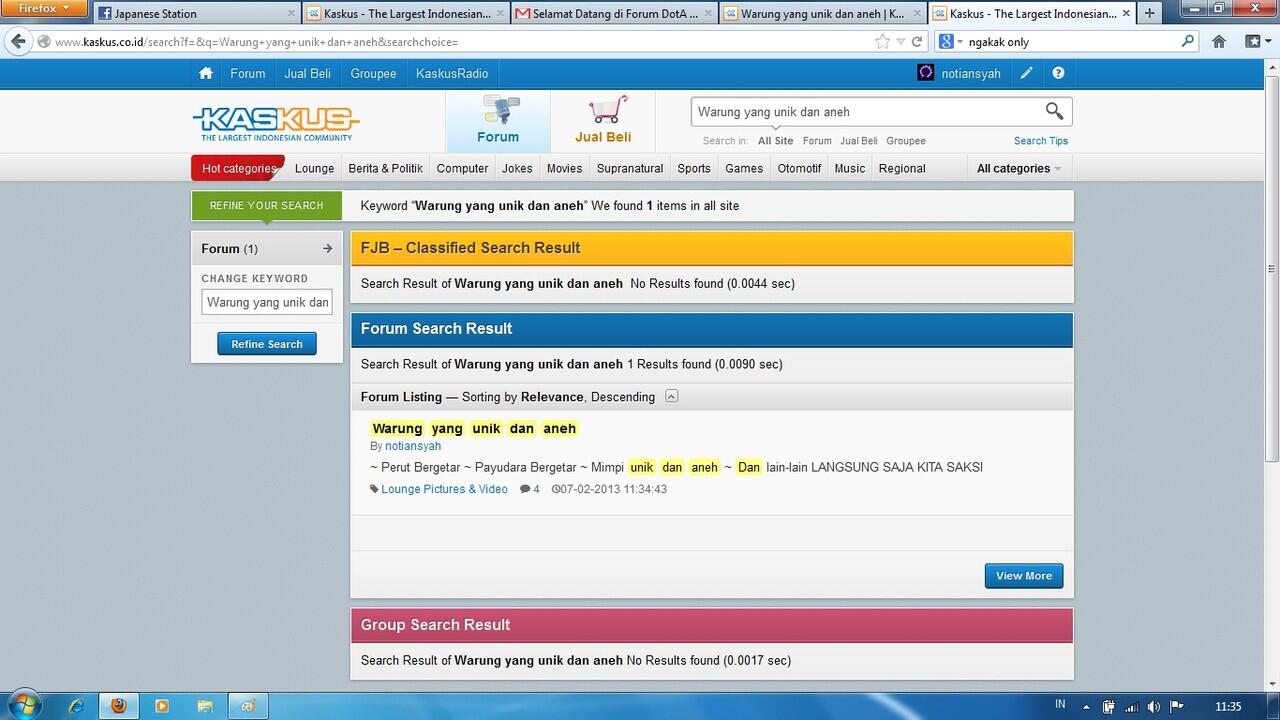The height and width of the screenshot is (720, 1280).
Task: Click the magnifier icon in Kaskus search box
Action: click(x=1054, y=111)
